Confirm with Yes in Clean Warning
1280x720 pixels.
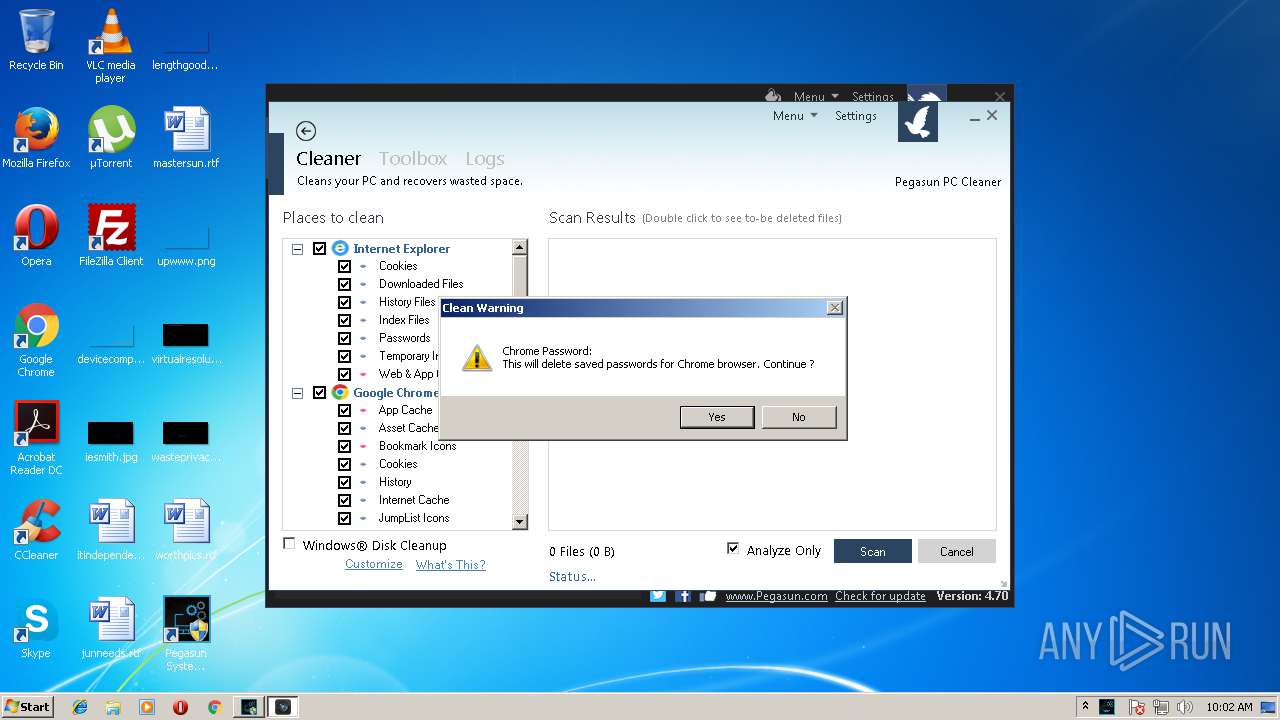pyautogui.click(x=717, y=417)
